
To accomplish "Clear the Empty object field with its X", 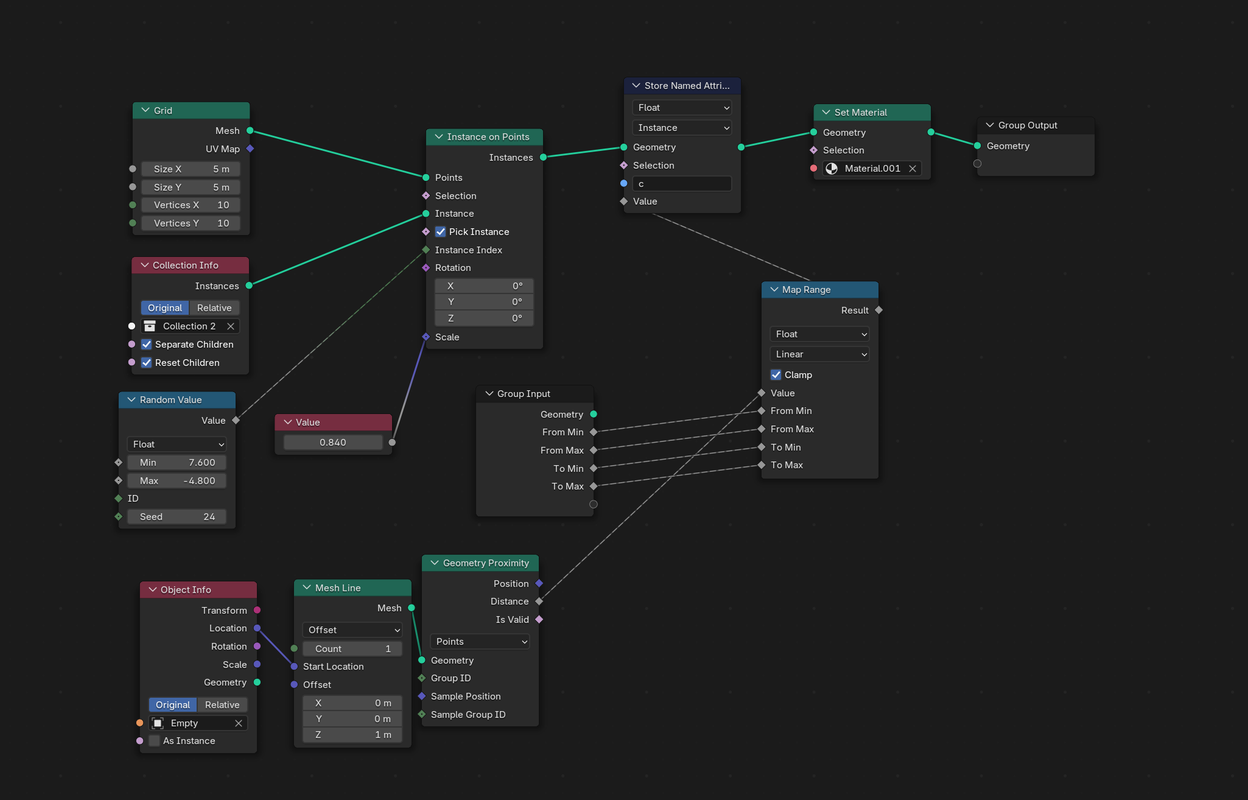I will pos(238,723).
